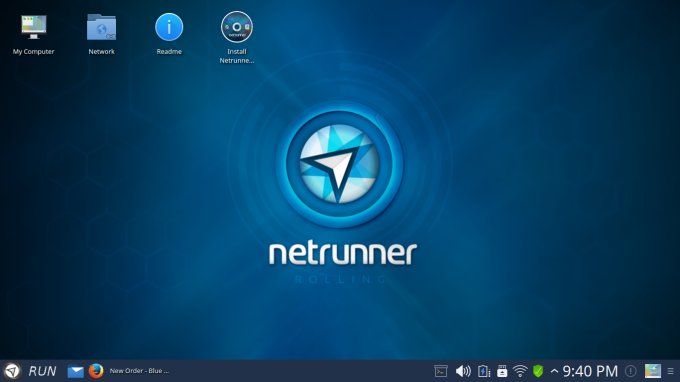Viewport: 680px width, 382px height.
Task: Switch to New Order - Blue window task
Action: pos(139,371)
